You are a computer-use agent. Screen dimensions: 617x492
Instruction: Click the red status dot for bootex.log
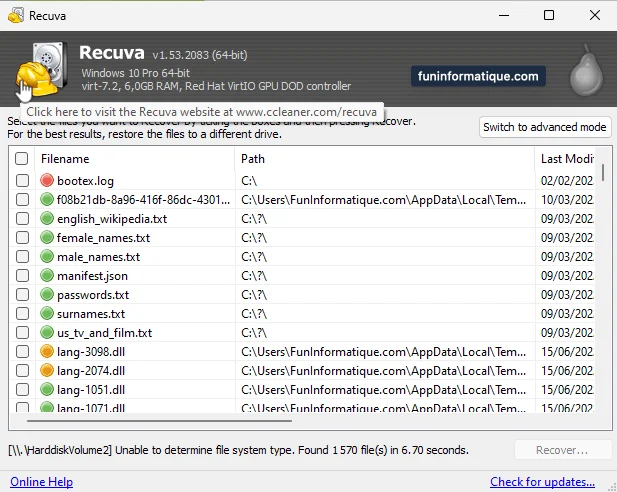pos(47,181)
